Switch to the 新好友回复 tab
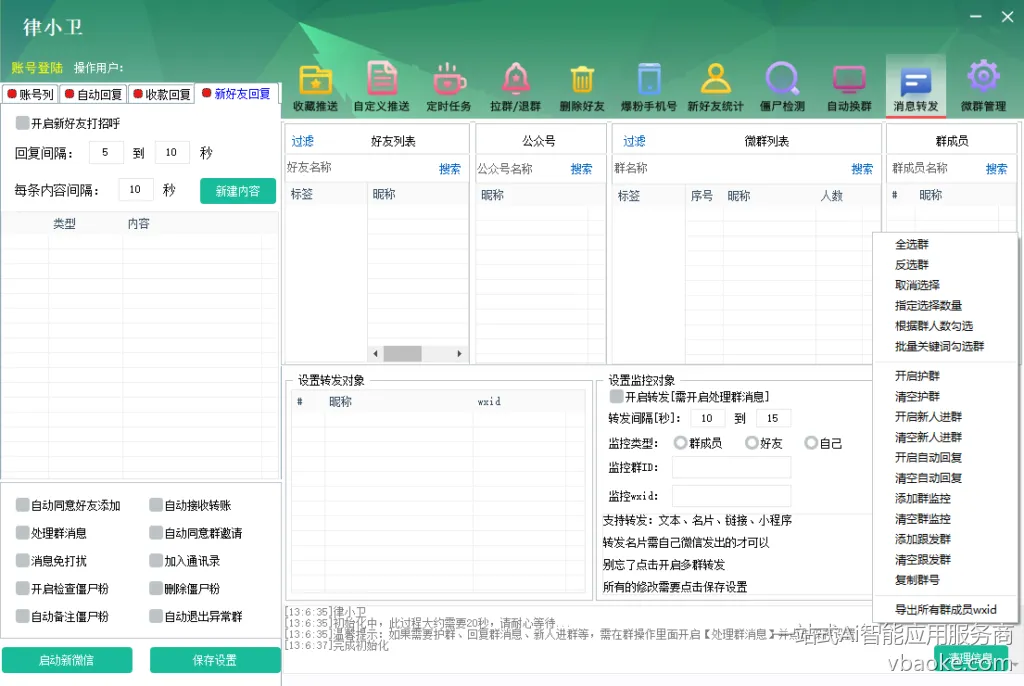This screenshot has height=686, width=1024. point(236,93)
